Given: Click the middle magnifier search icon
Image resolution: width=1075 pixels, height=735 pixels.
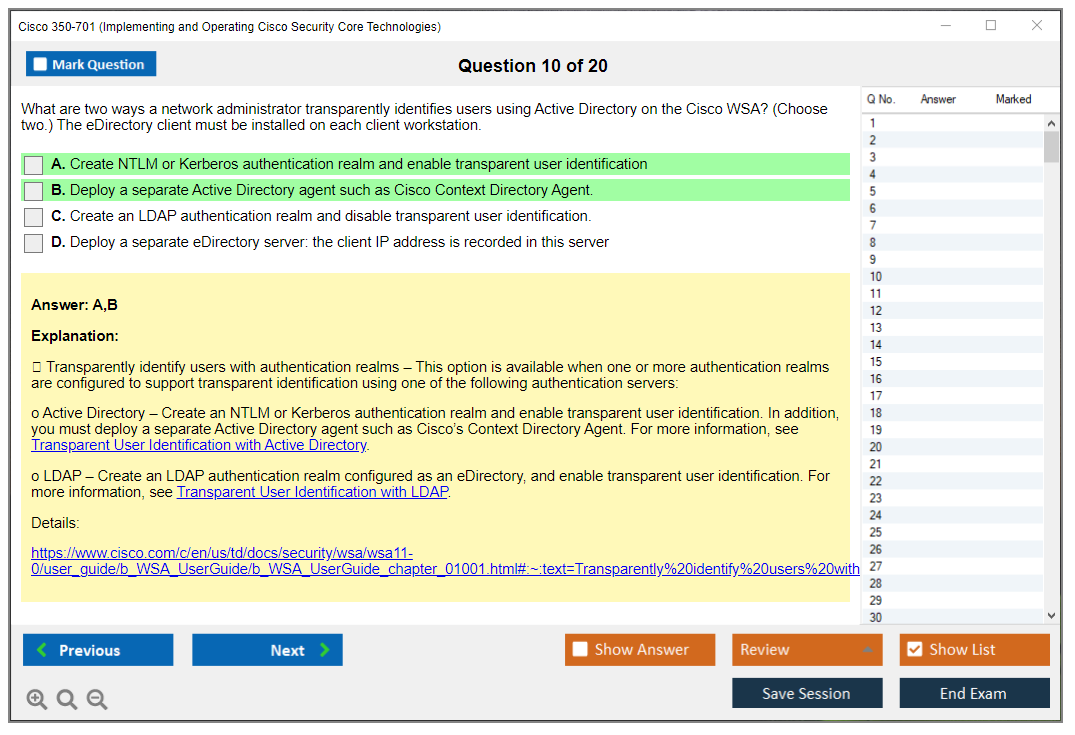Looking at the screenshot, I should pyautogui.click(x=66, y=699).
